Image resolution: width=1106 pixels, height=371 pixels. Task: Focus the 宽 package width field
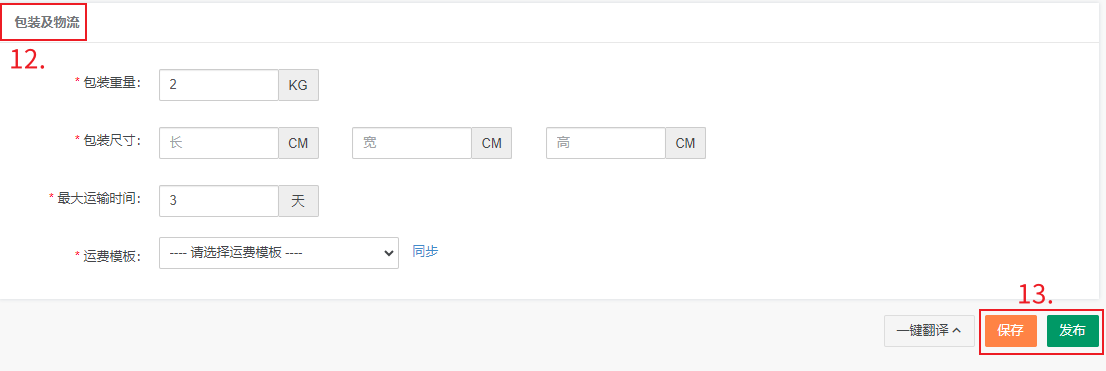click(x=412, y=143)
